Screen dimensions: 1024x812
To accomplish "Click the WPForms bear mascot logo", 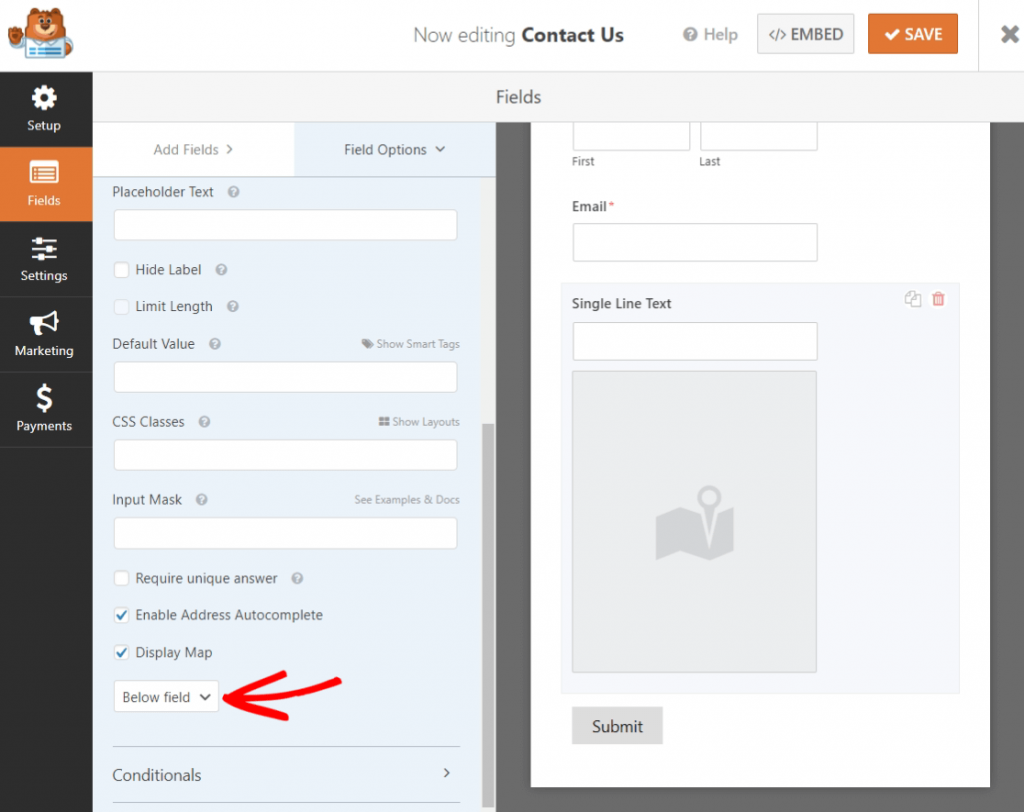I will click(x=42, y=35).
